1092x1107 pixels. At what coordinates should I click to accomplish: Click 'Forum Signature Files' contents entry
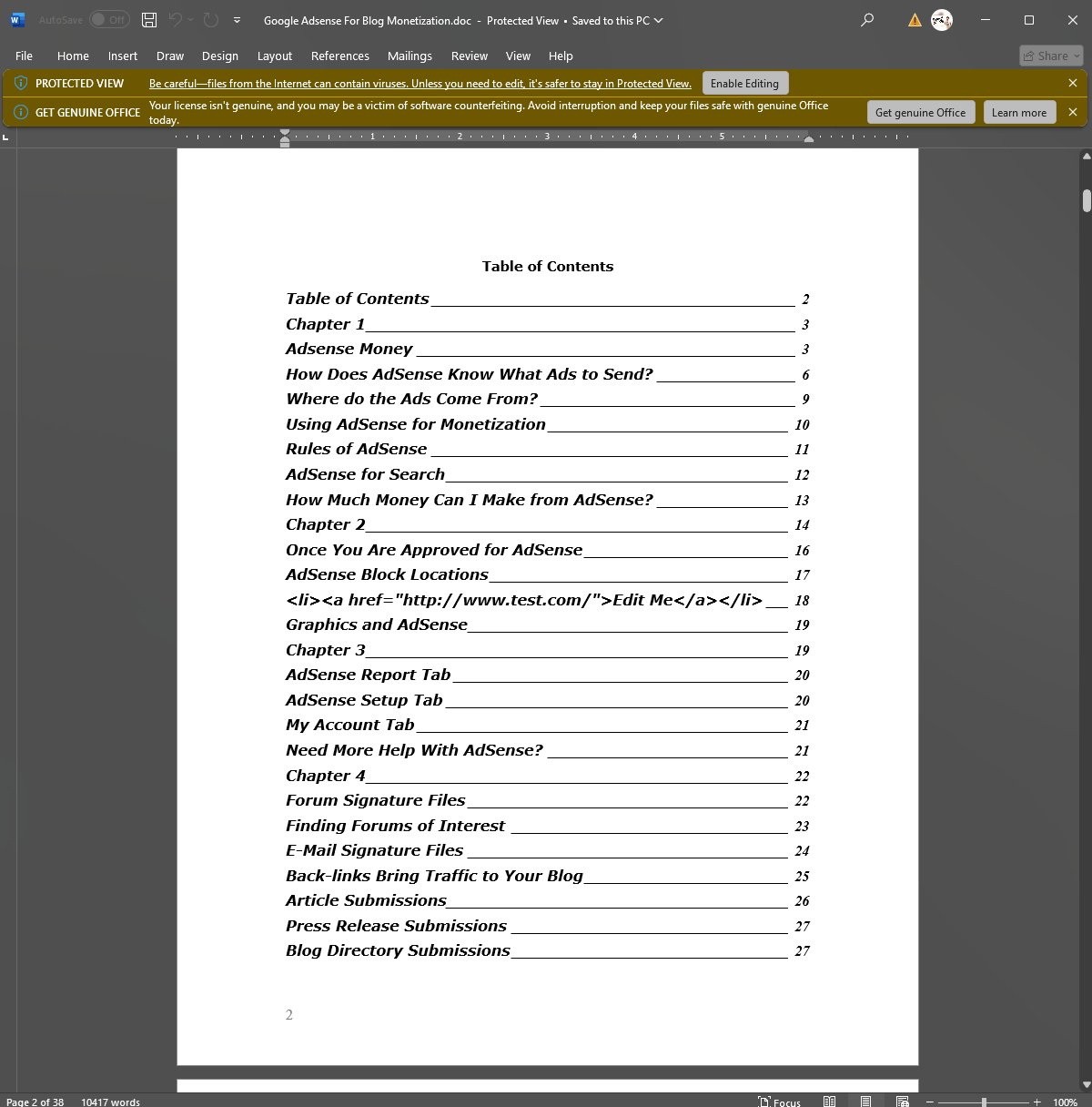click(548, 800)
